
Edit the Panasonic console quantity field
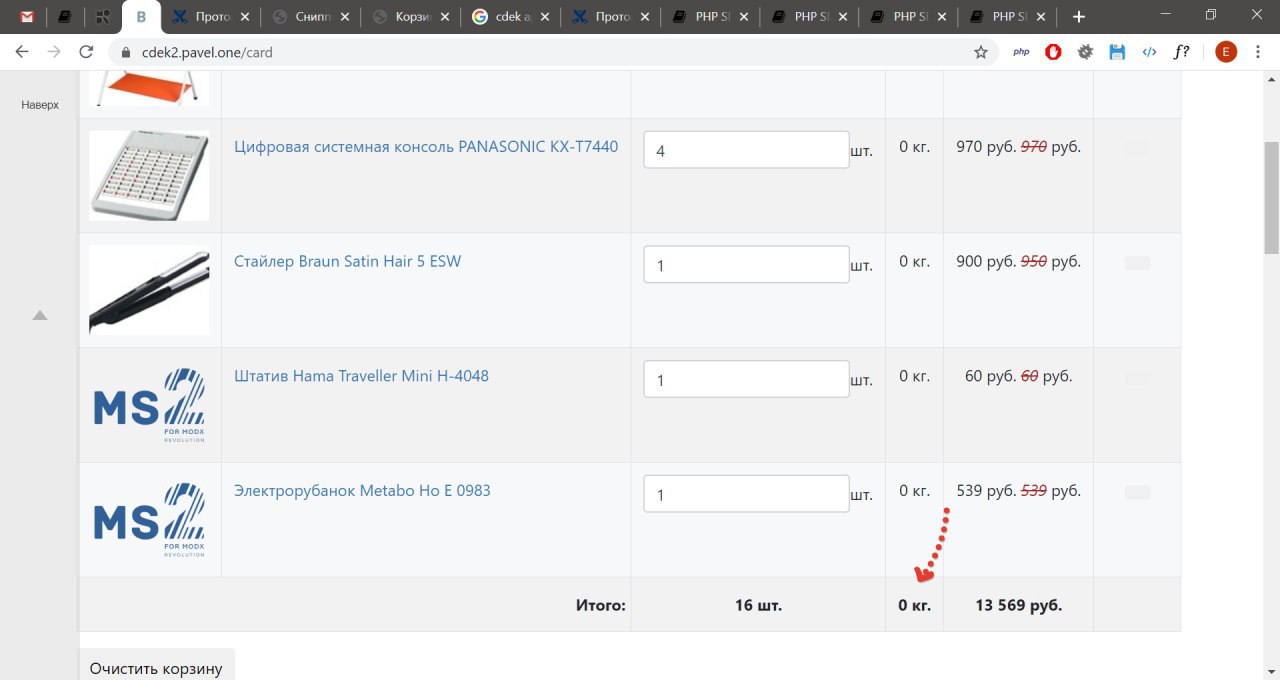[x=746, y=150]
